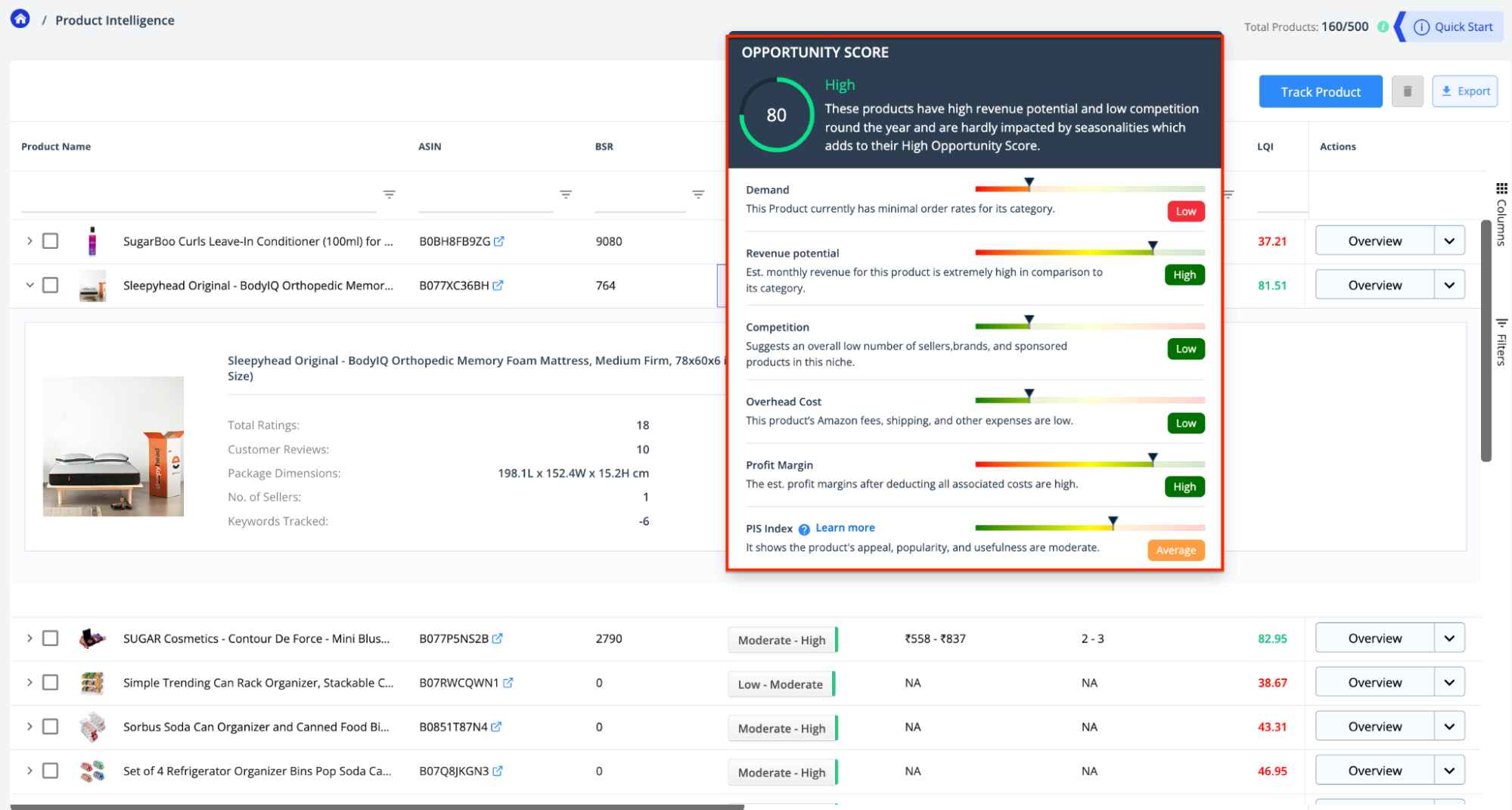This screenshot has width=1512, height=810.
Task: Expand the Set of 4 Refrigerator Bins row
Action: pos(29,771)
